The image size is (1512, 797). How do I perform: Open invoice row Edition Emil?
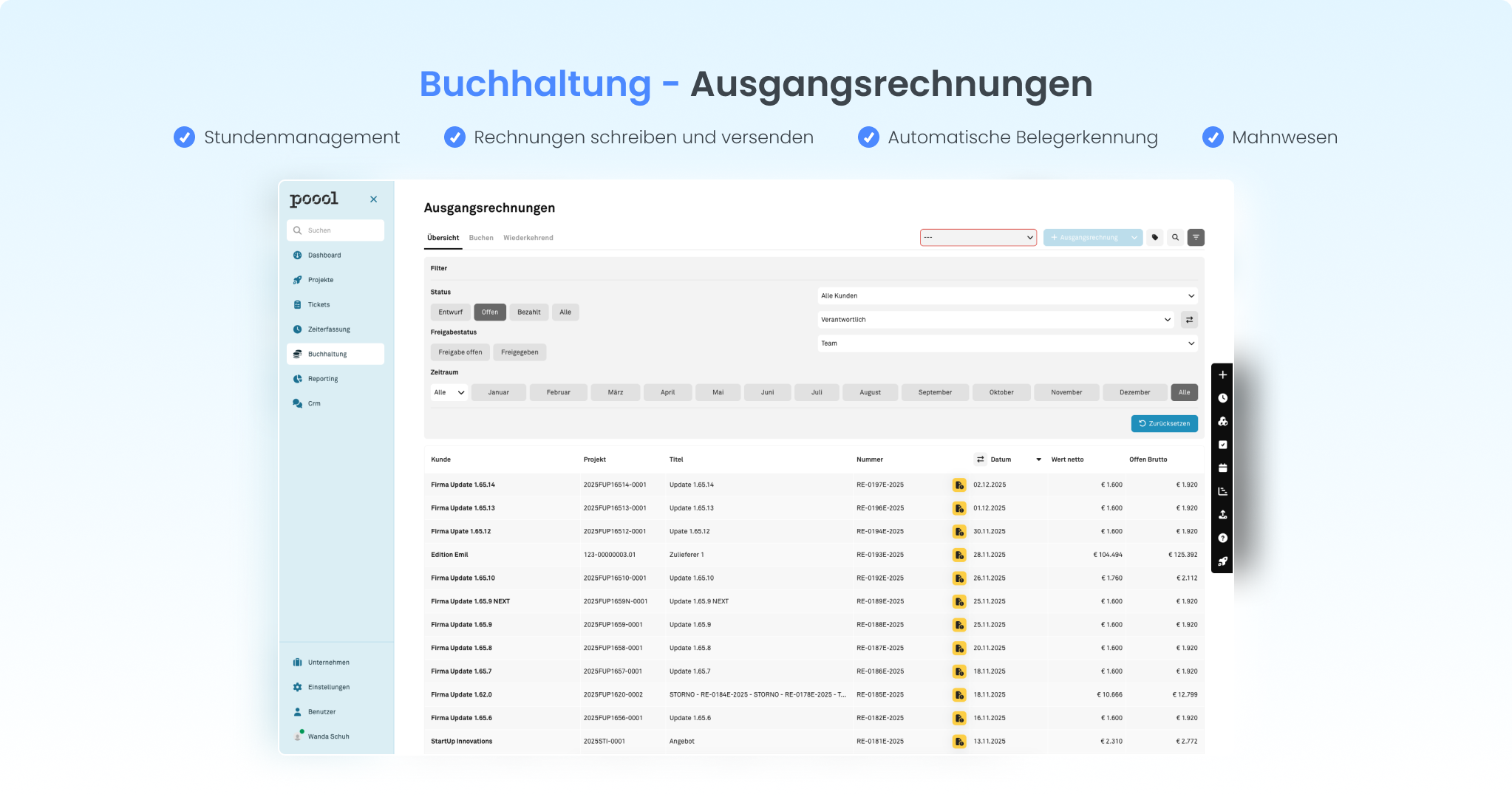pyautogui.click(x=814, y=555)
